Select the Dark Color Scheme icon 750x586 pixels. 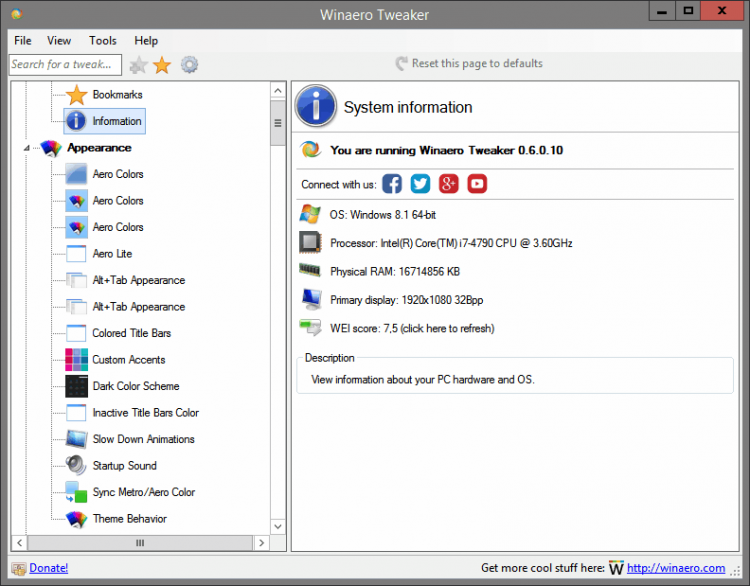click(77, 386)
